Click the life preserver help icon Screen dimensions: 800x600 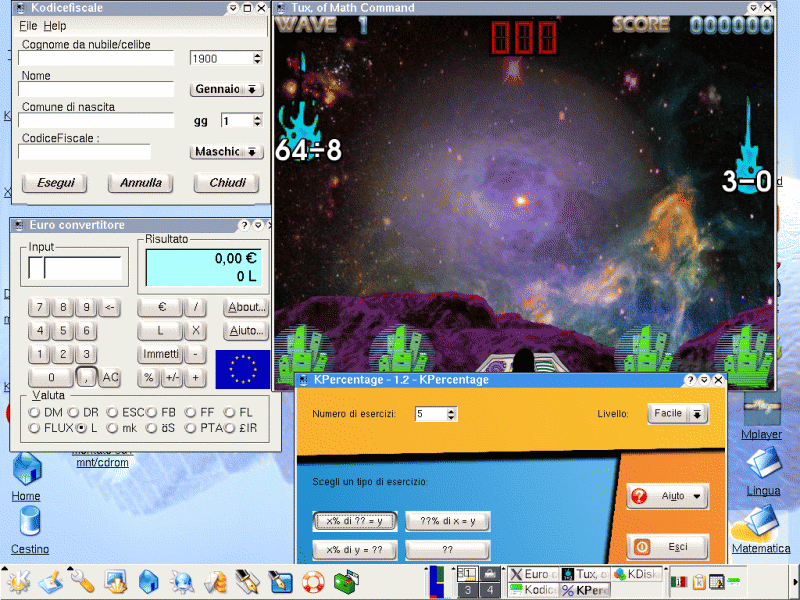(x=313, y=582)
